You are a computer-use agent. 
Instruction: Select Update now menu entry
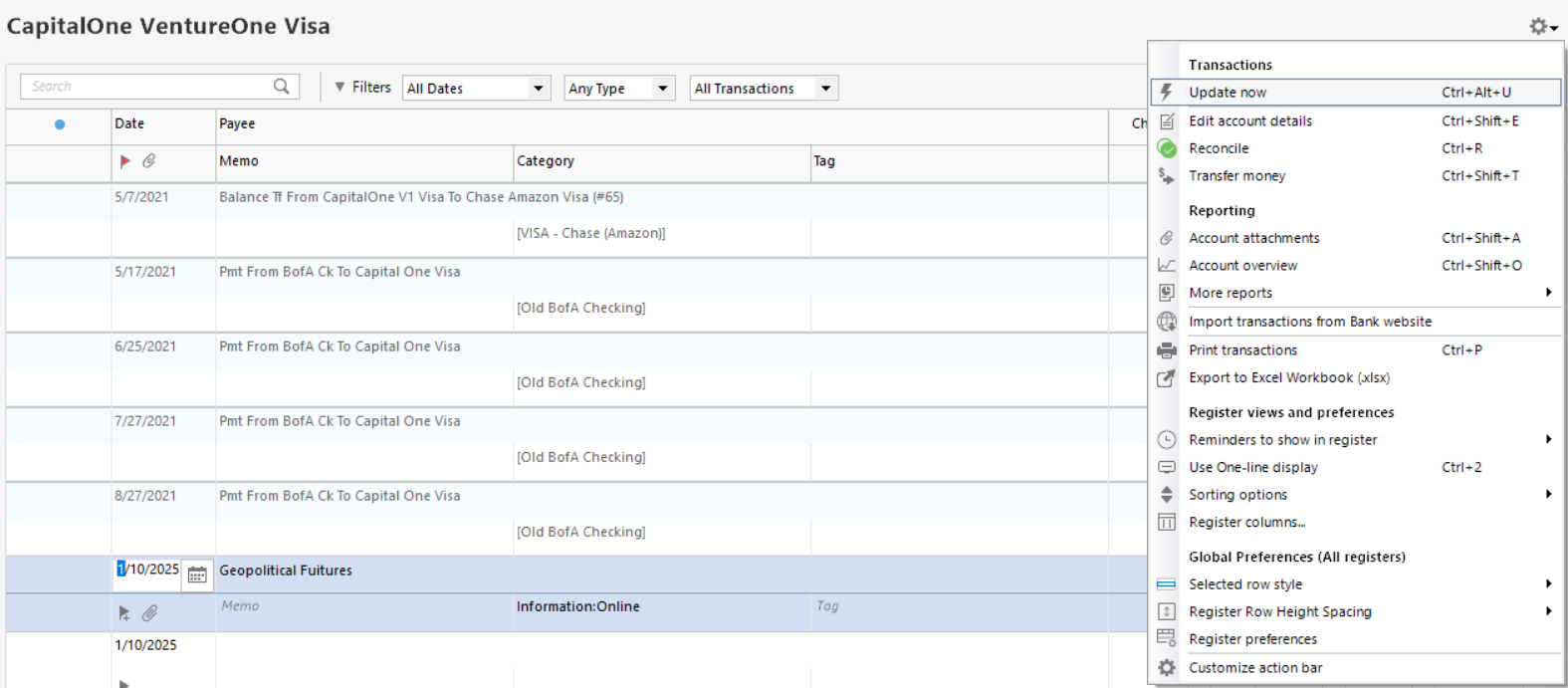pos(1356,93)
